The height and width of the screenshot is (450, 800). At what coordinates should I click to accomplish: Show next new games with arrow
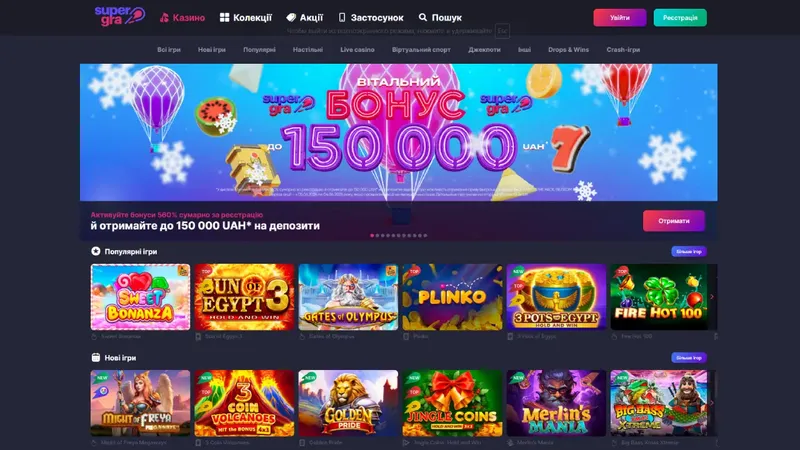point(712,403)
